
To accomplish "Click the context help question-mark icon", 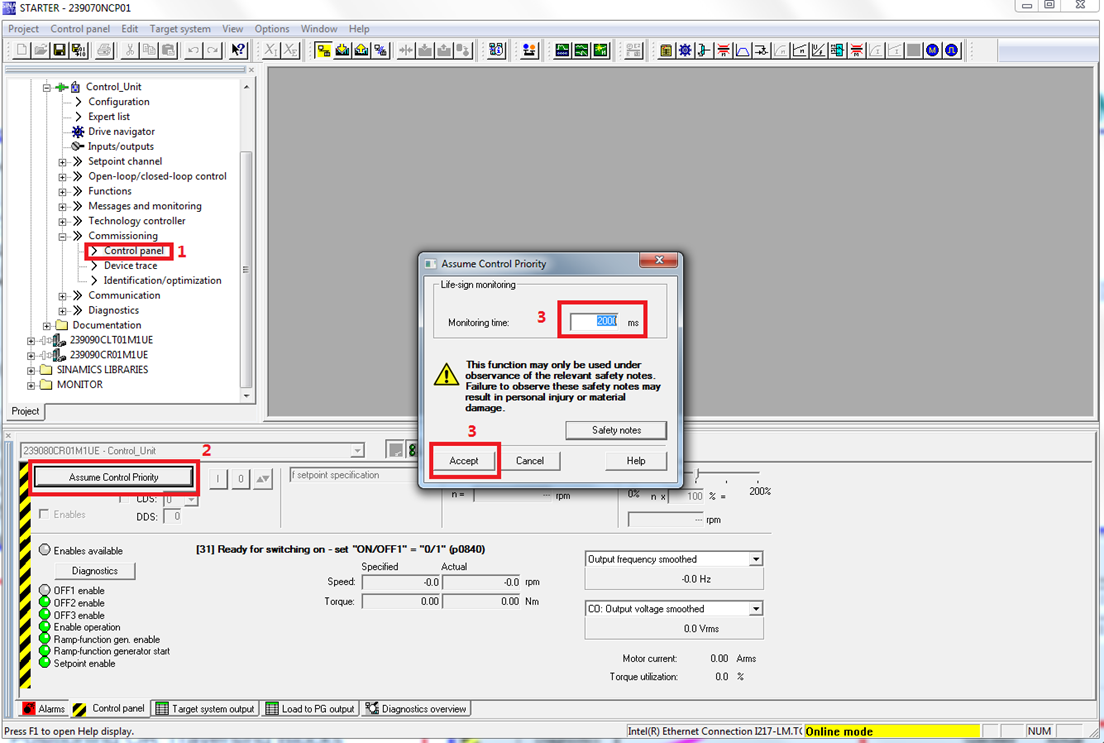I will pyautogui.click(x=238, y=50).
